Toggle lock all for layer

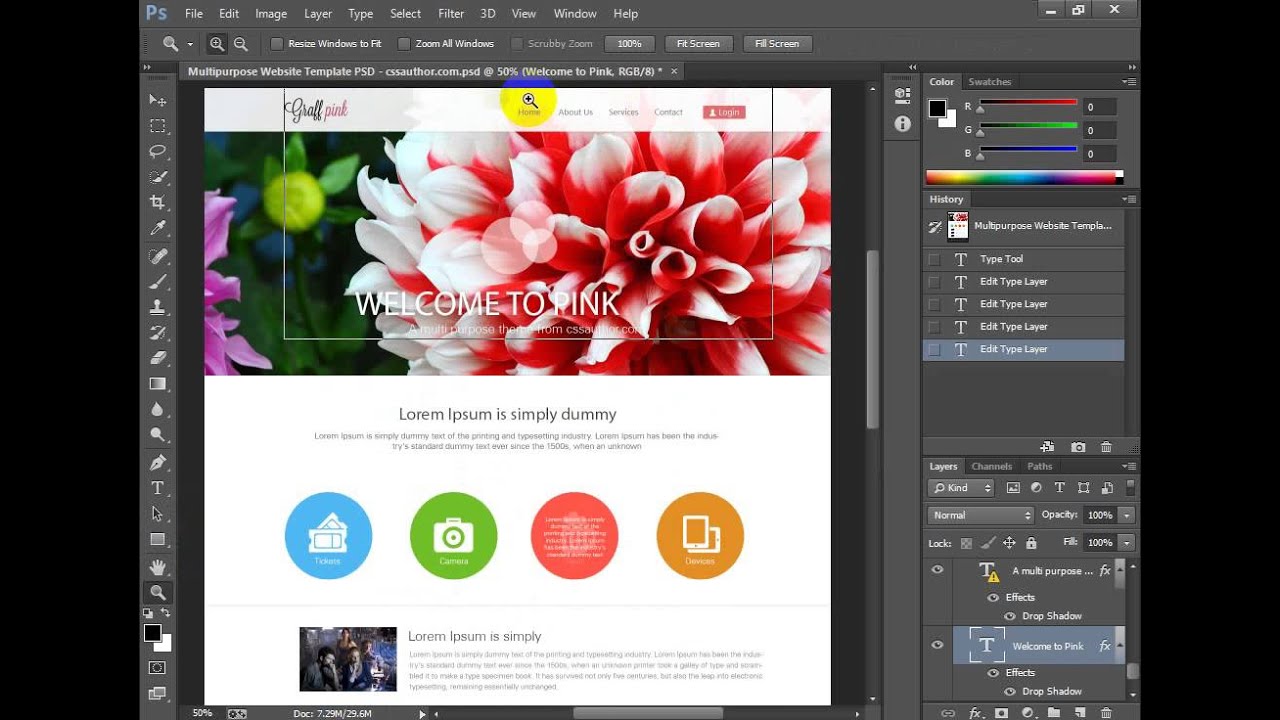pos(1031,543)
